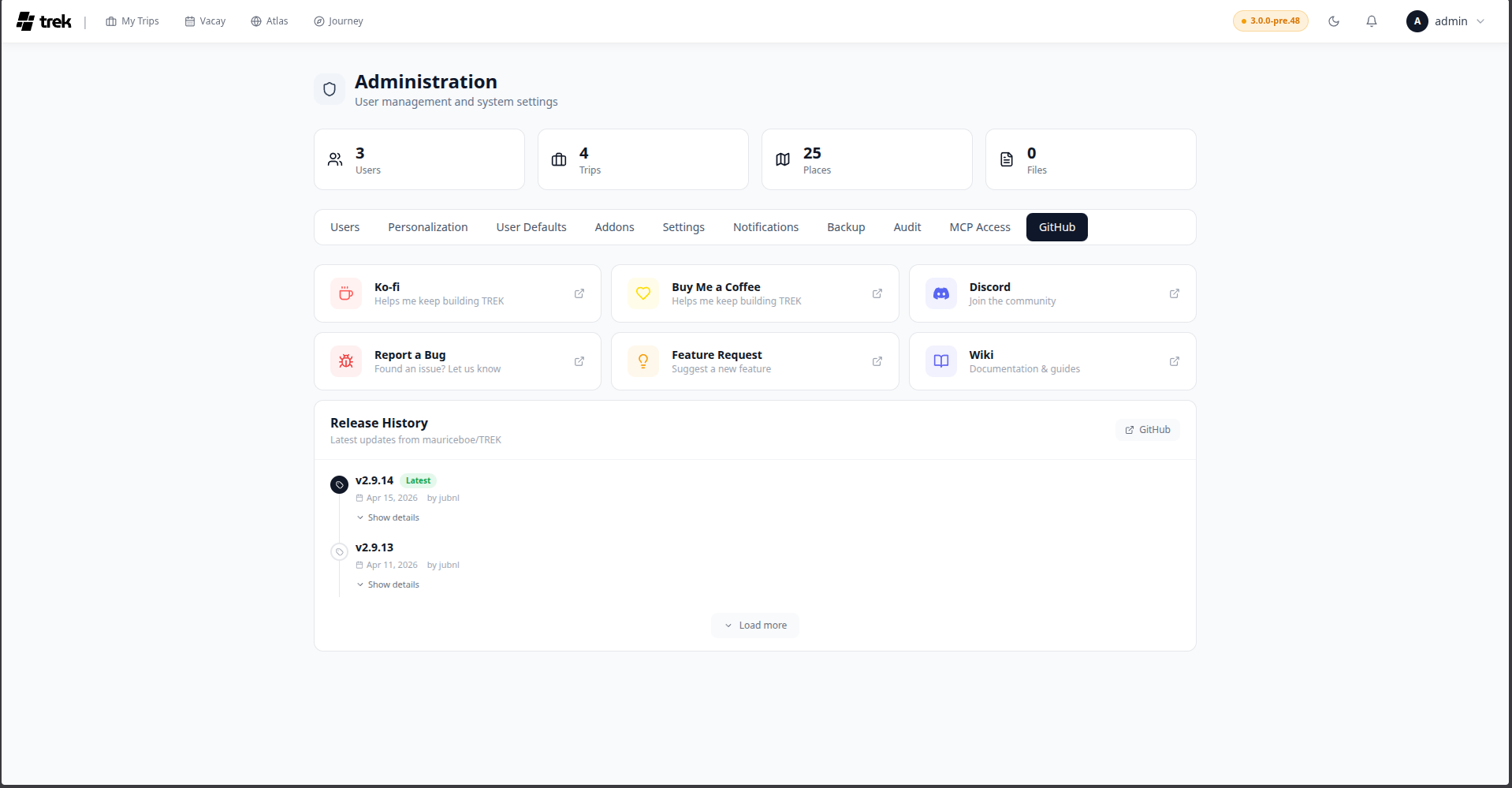1512x788 pixels.
Task: Open the Addons tab
Action: pyautogui.click(x=614, y=227)
